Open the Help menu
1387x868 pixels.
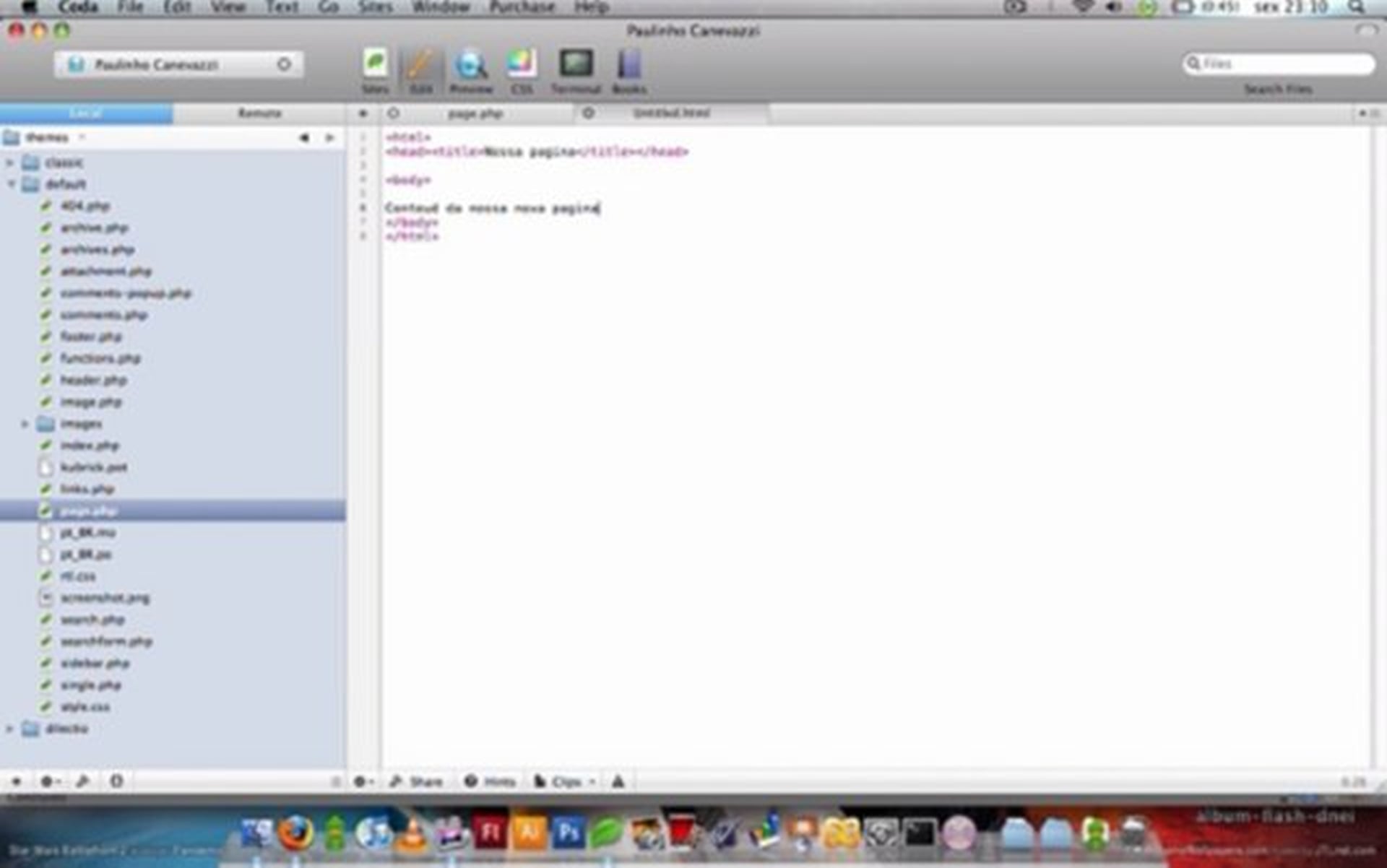coord(591,7)
